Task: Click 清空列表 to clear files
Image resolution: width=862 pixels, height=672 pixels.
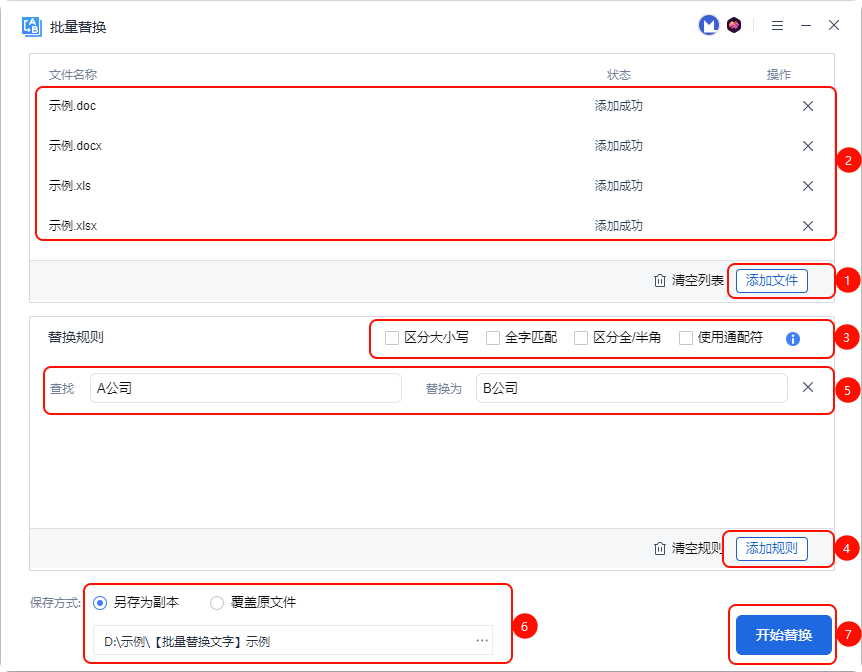Action: pos(688,281)
